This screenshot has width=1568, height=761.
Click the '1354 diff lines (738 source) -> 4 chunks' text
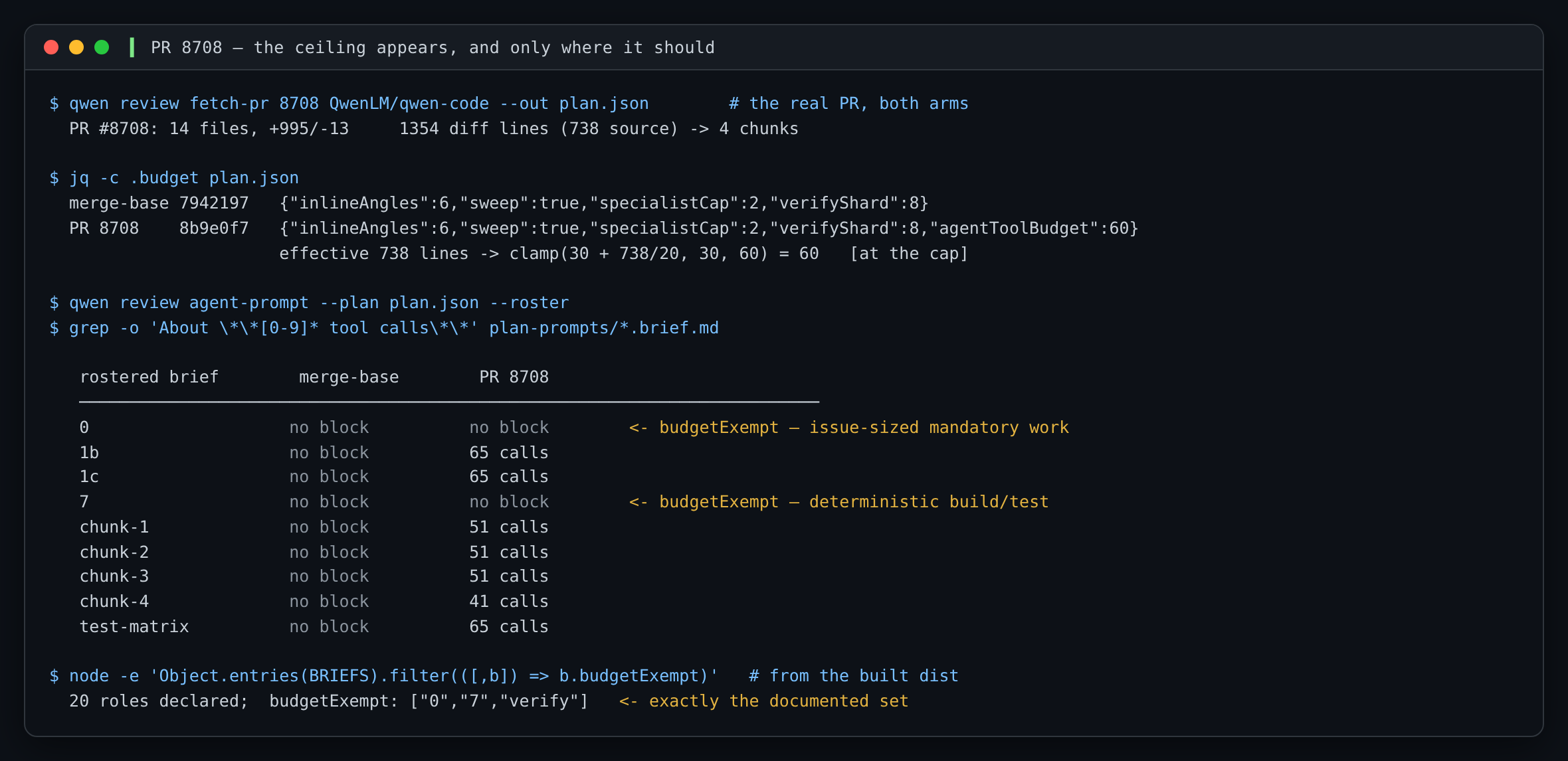point(599,129)
